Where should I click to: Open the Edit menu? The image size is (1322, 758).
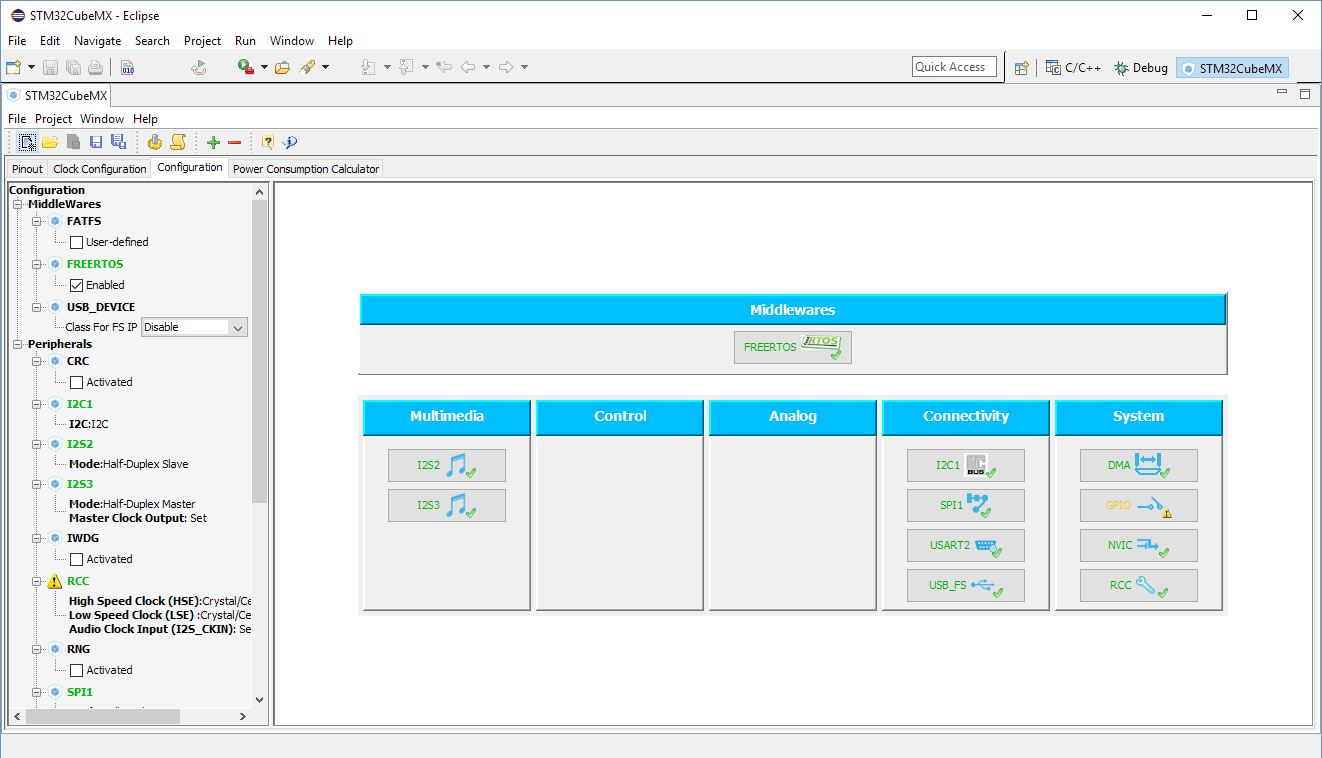(50, 41)
